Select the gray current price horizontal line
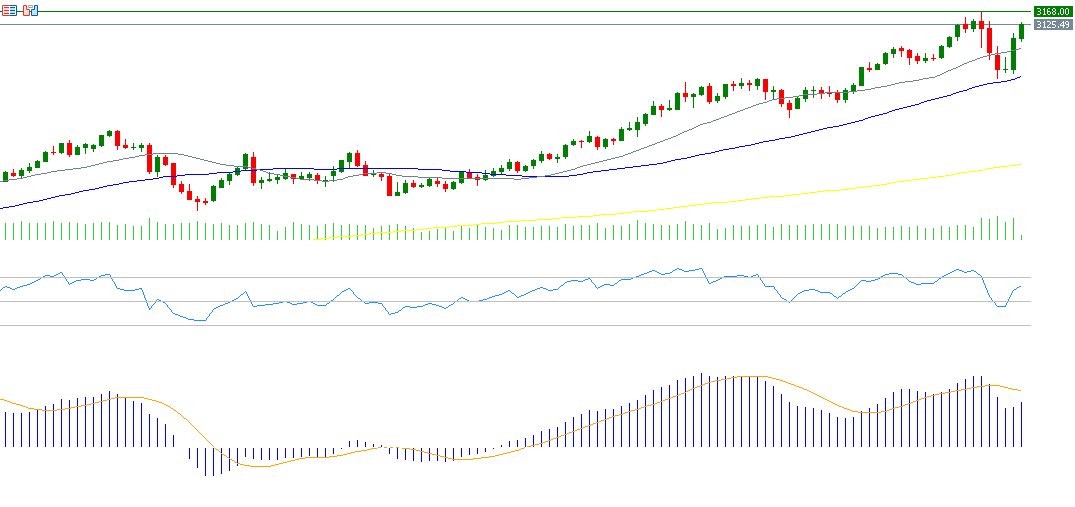 [x=500, y=24]
